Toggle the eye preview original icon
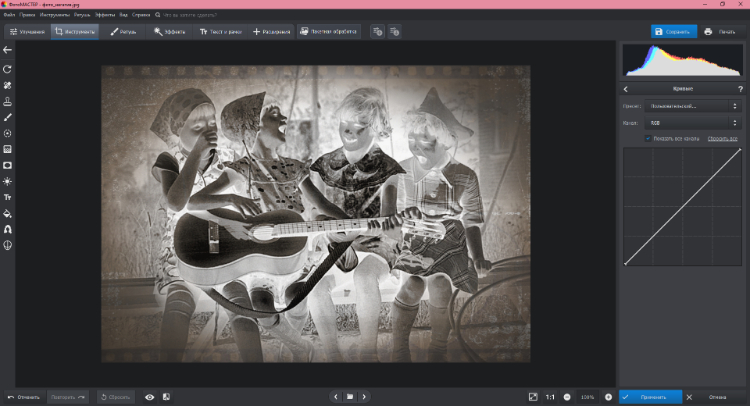This screenshot has width=750, height=406. (x=150, y=397)
